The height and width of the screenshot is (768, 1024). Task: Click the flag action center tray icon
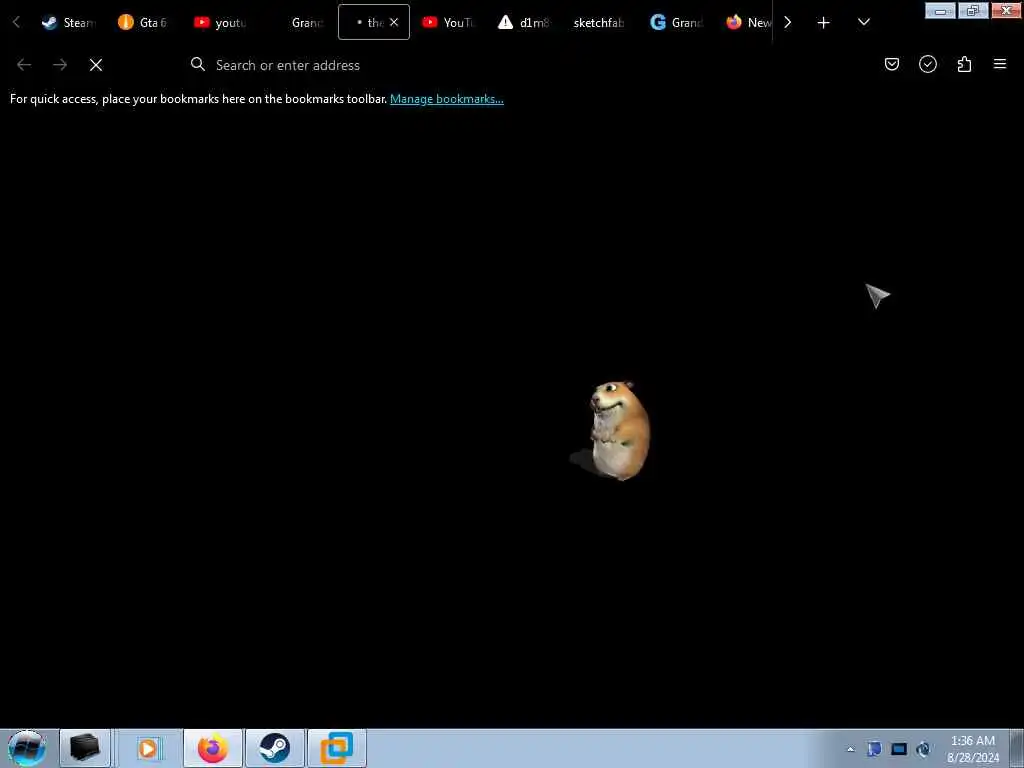[874, 749]
